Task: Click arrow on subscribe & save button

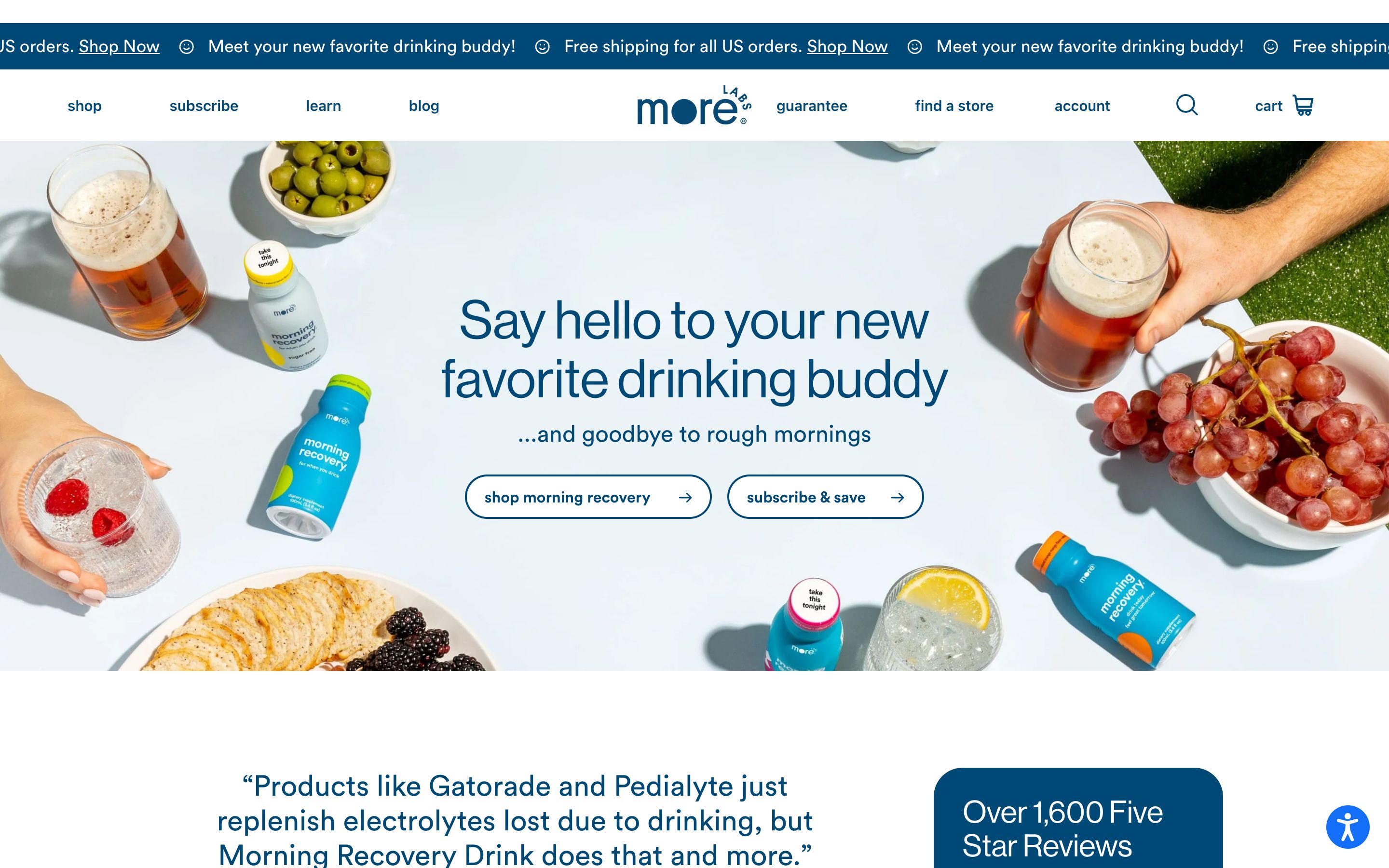Action: coord(897,497)
